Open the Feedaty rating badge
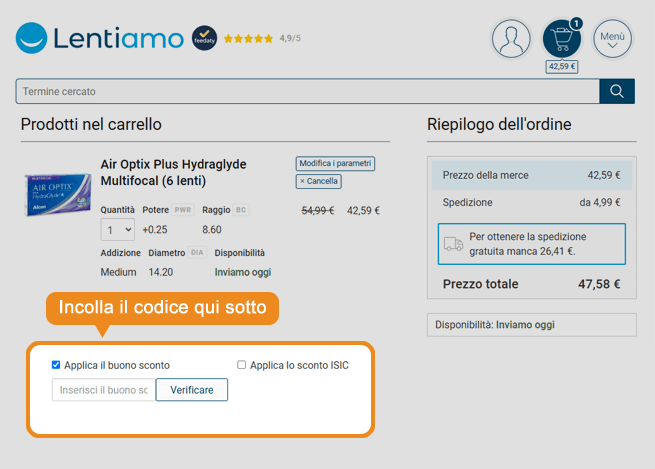The height and width of the screenshot is (469, 655). point(204,38)
